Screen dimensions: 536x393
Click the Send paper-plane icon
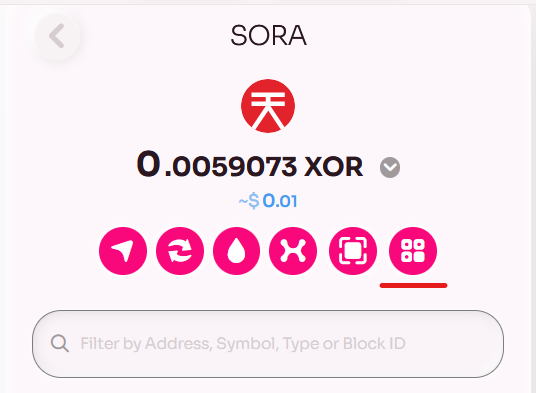pos(123,251)
